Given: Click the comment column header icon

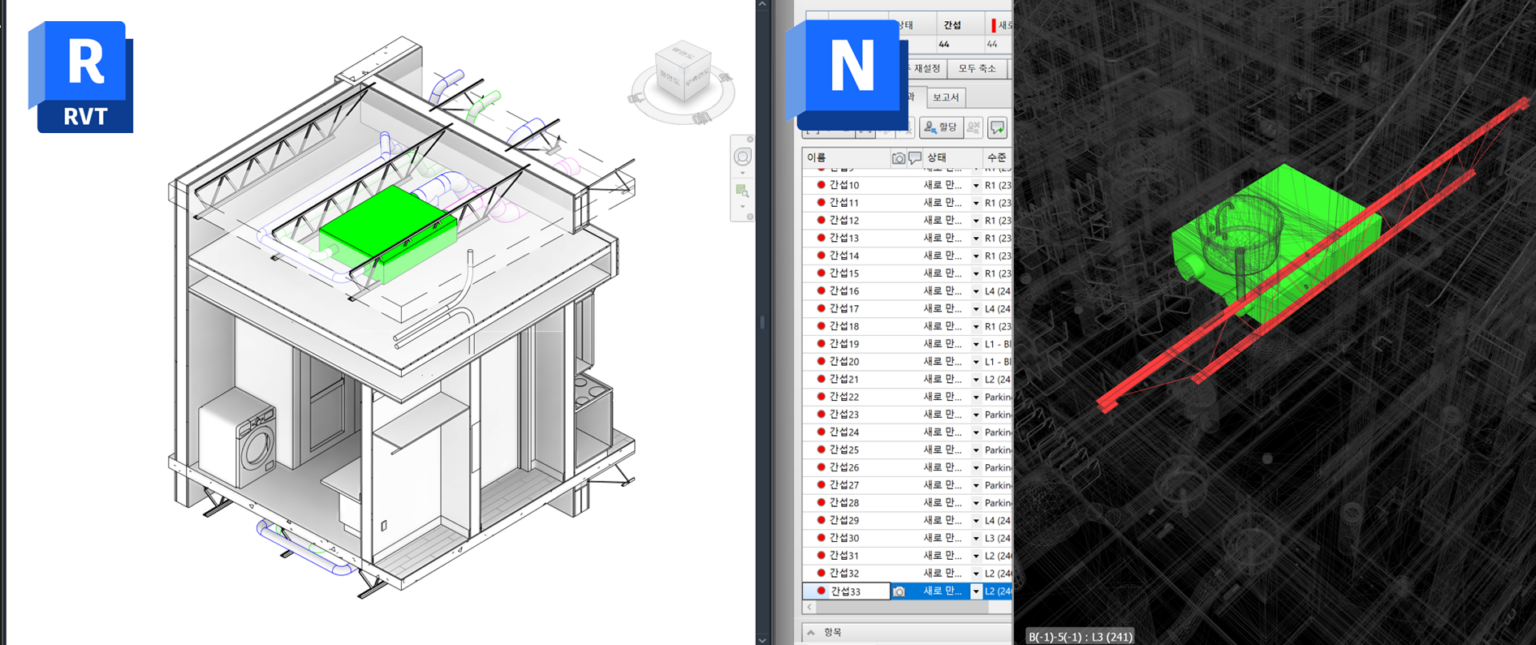Looking at the screenshot, I should (914, 158).
